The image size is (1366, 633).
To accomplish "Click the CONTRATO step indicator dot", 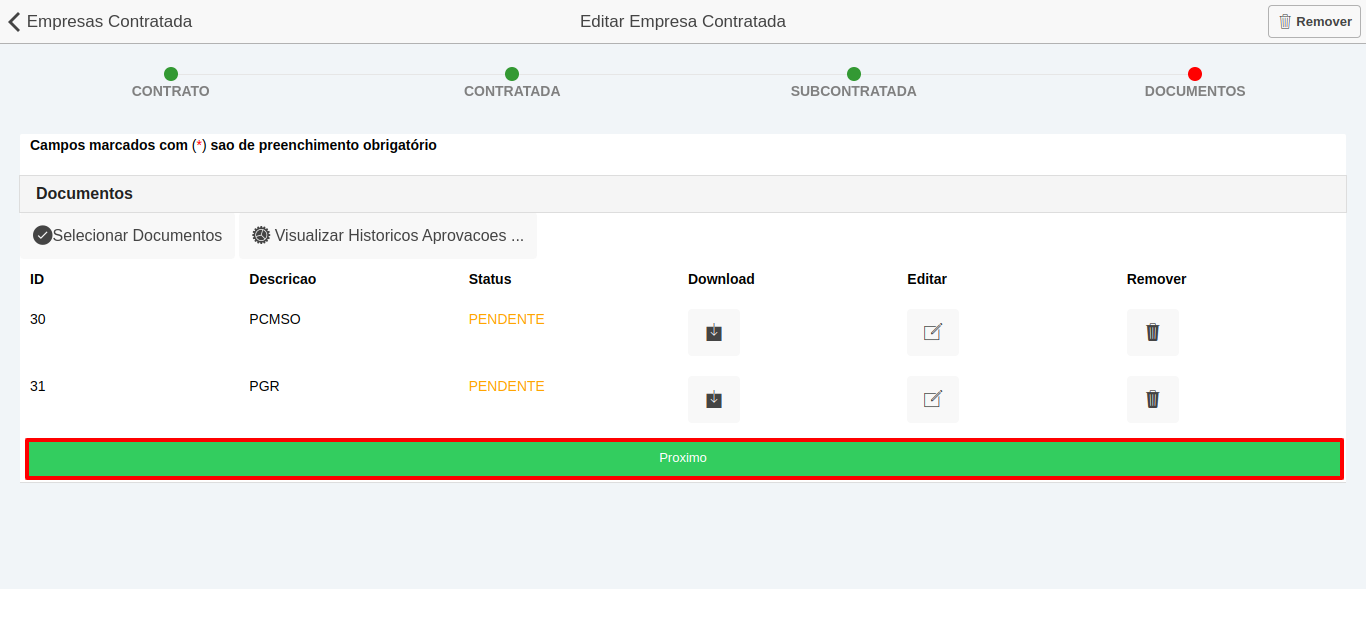I will pos(170,73).
